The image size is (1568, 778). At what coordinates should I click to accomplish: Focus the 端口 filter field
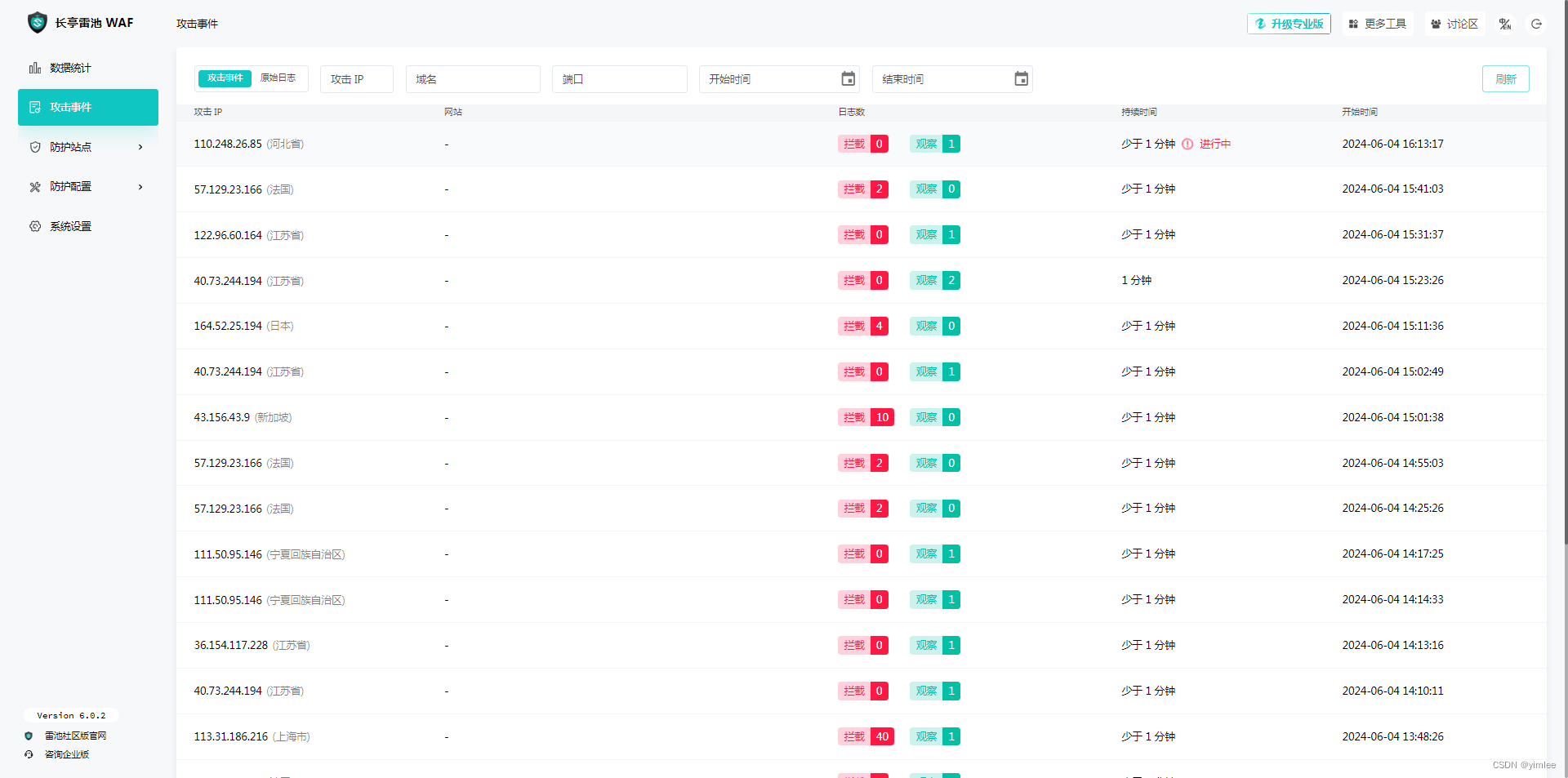coord(619,79)
